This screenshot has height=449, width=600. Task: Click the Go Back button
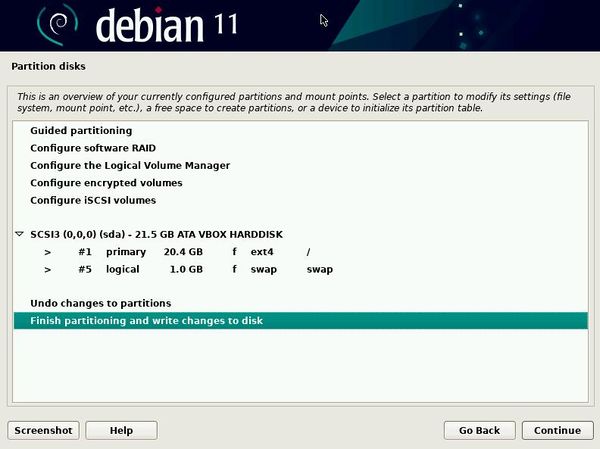479,430
